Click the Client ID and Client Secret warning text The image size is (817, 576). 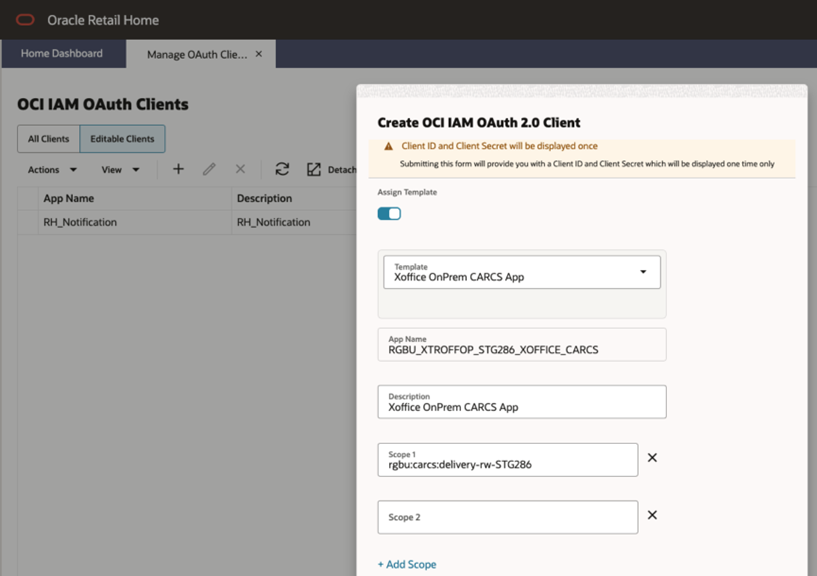coord(499,146)
